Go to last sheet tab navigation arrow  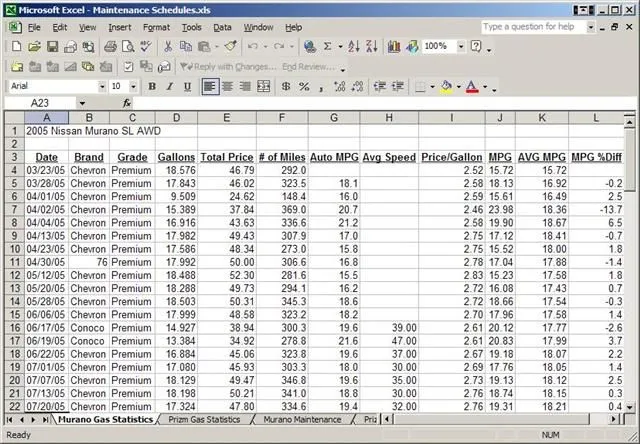[45, 420]
